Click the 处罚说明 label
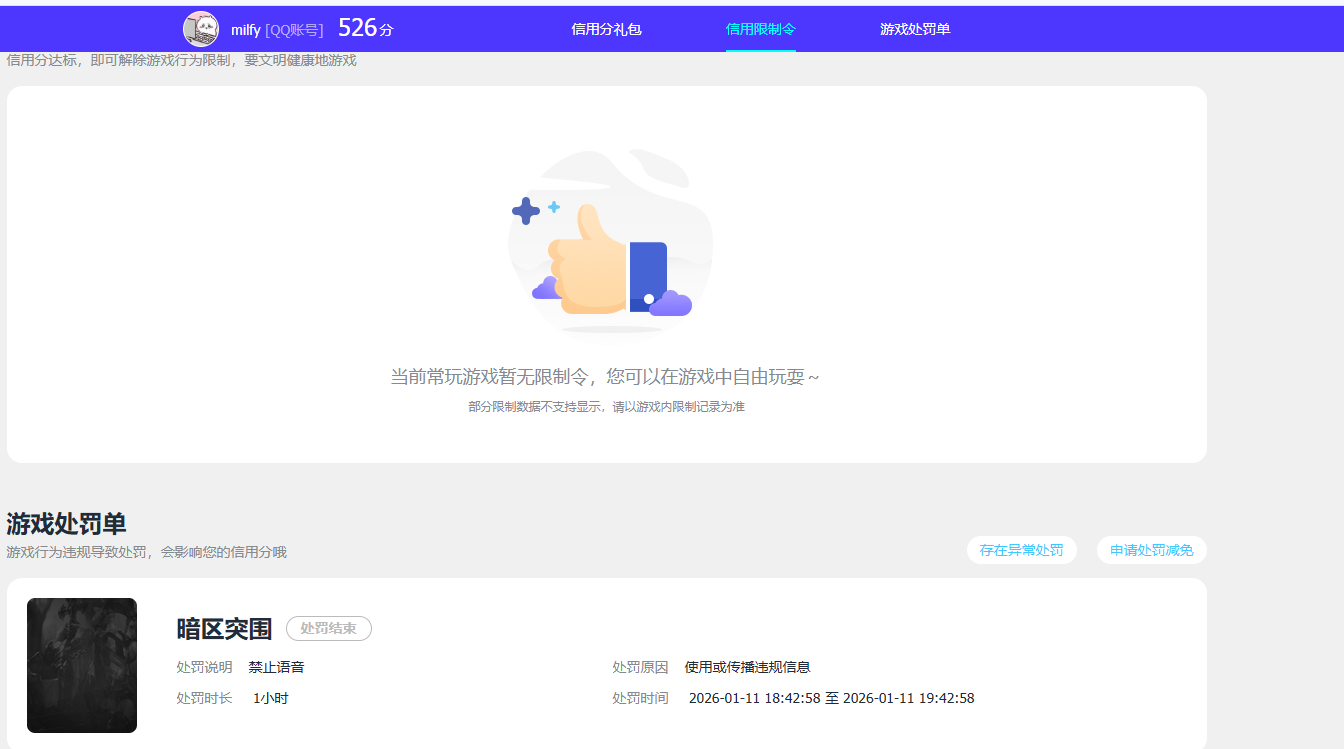This screenshot has height=749, width=1344. point(204,667)
